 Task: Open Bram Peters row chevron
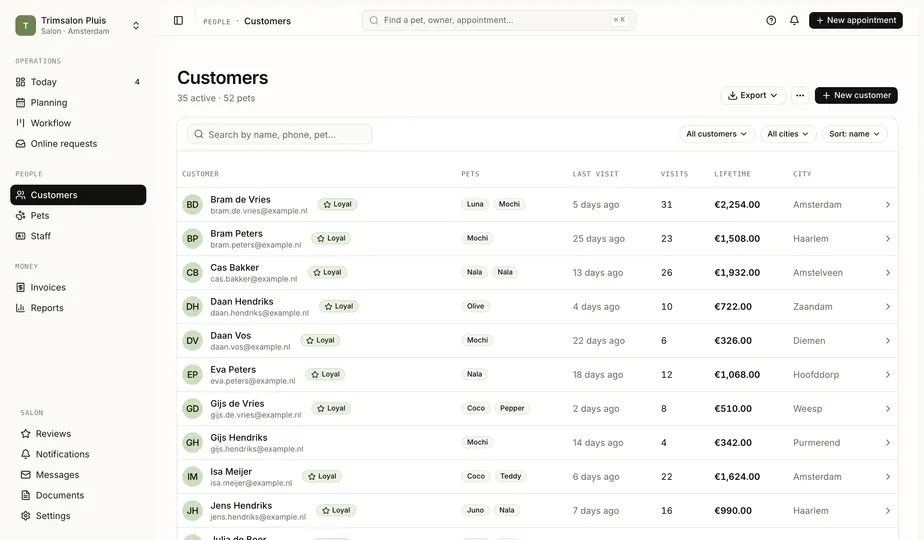tap(887, 239)
